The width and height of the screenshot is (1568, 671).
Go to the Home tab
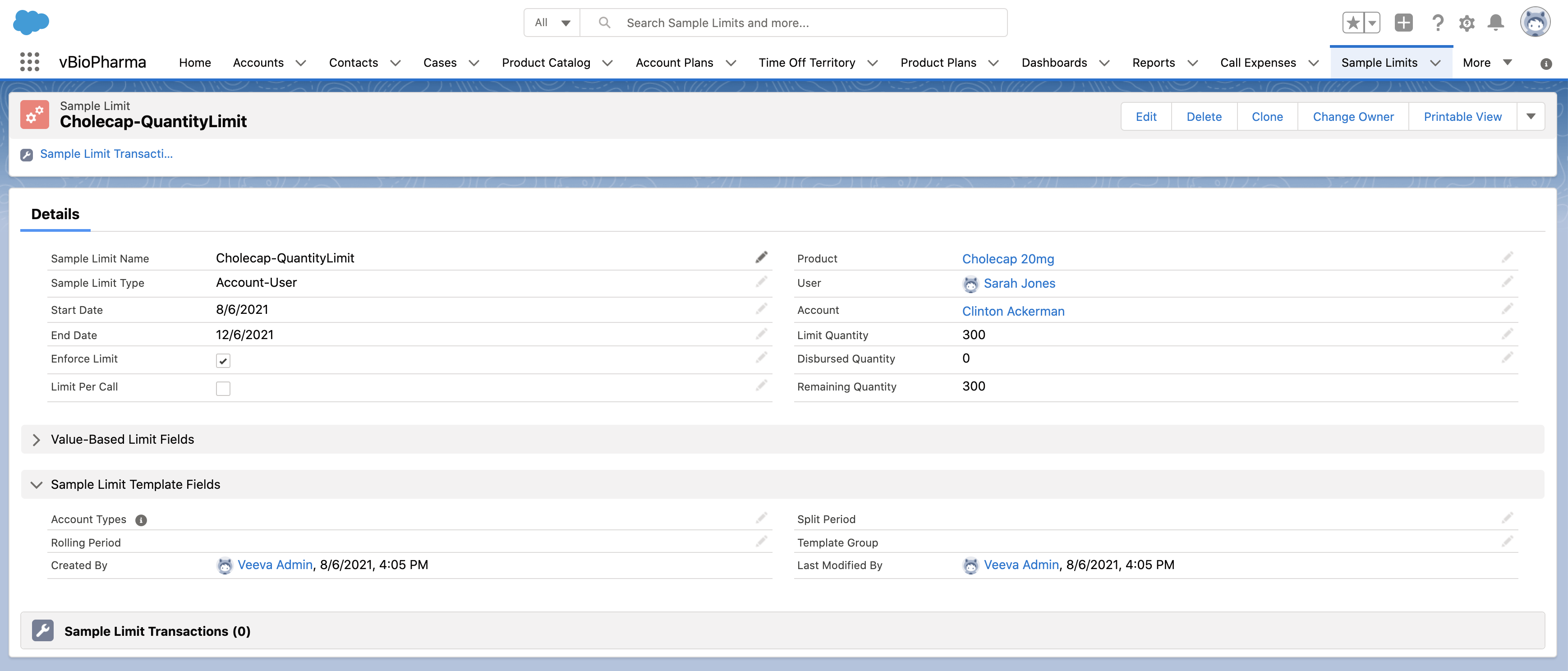(195, 63)
